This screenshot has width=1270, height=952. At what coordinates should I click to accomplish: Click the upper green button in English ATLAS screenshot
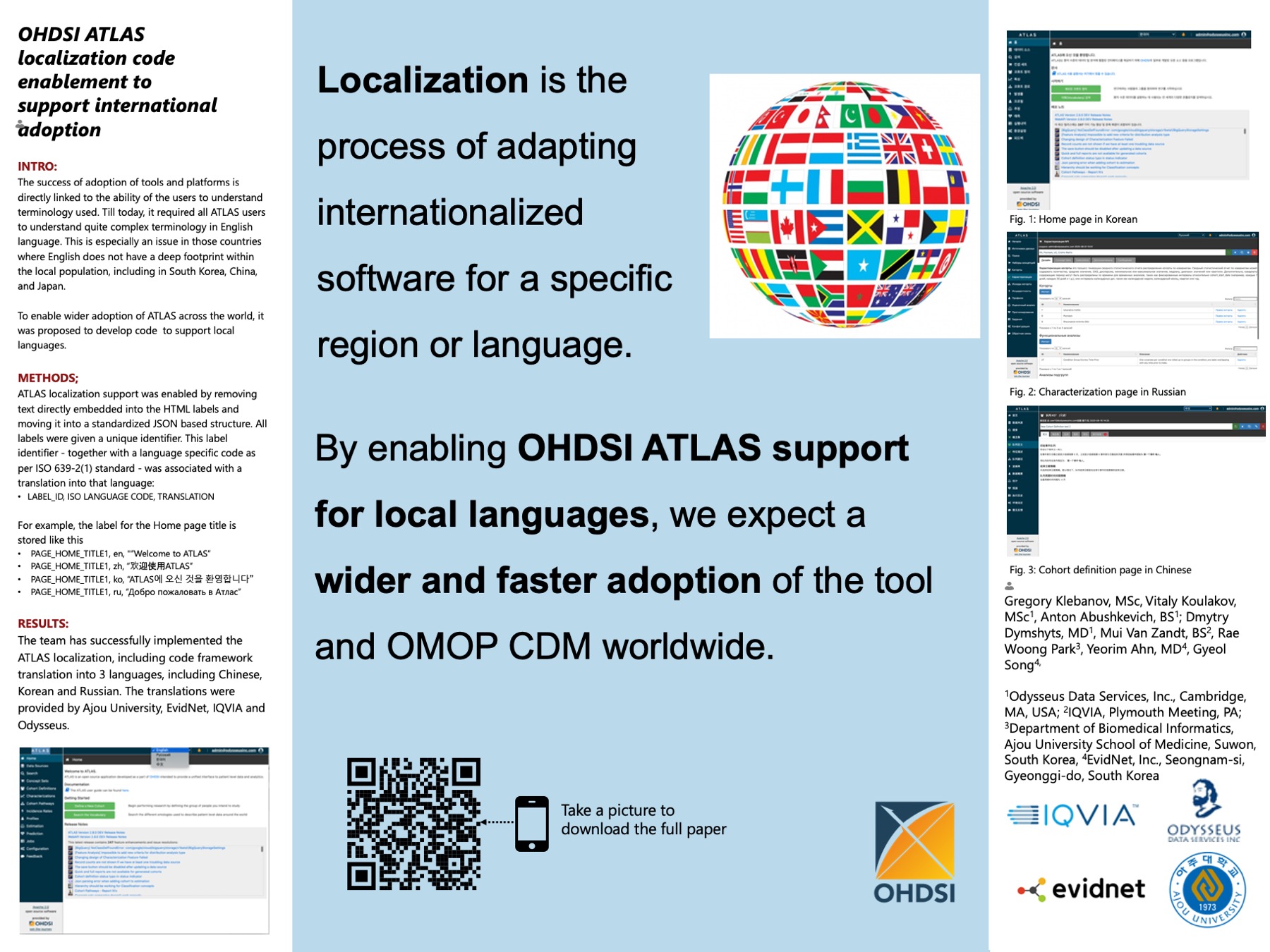[90, 806]
